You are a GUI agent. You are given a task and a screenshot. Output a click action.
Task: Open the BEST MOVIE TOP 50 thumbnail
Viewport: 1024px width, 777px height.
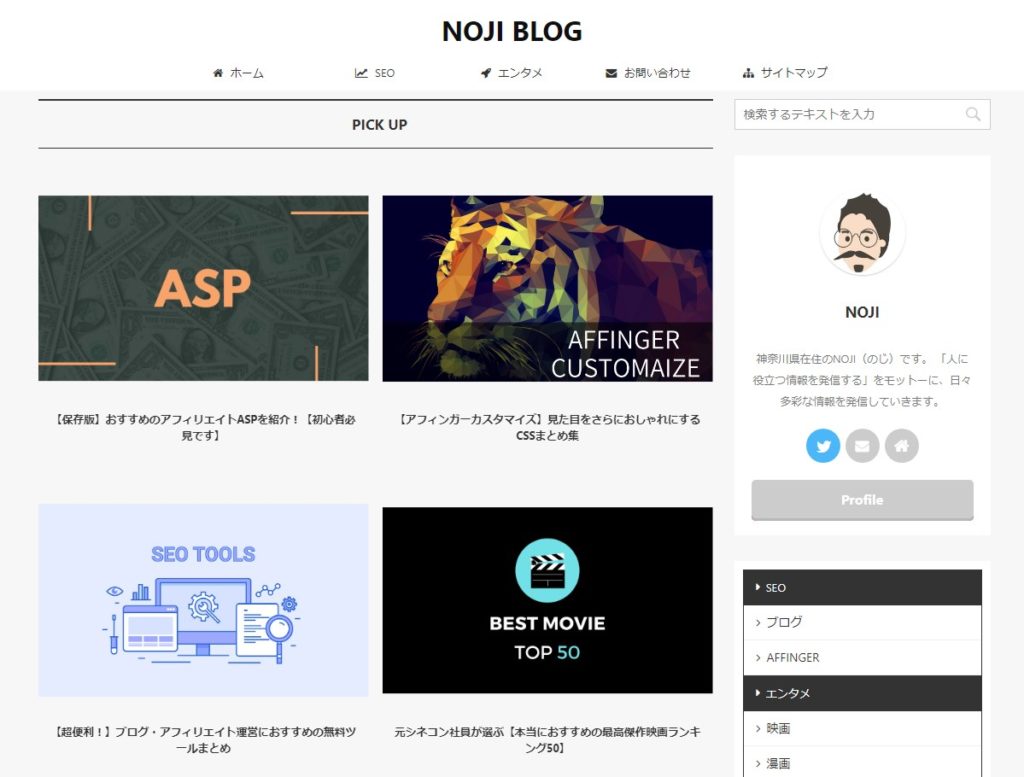tap(547, 600)
